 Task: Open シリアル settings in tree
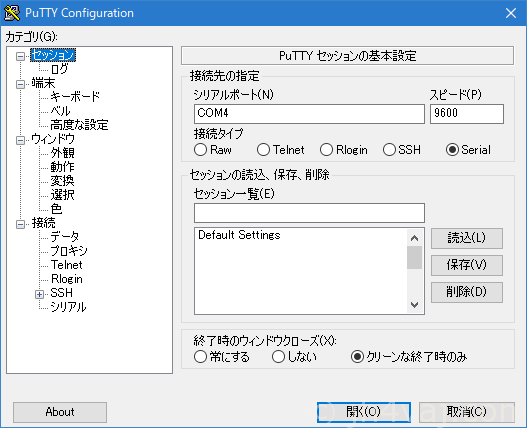pyautogui.click(x=69, y=307)
